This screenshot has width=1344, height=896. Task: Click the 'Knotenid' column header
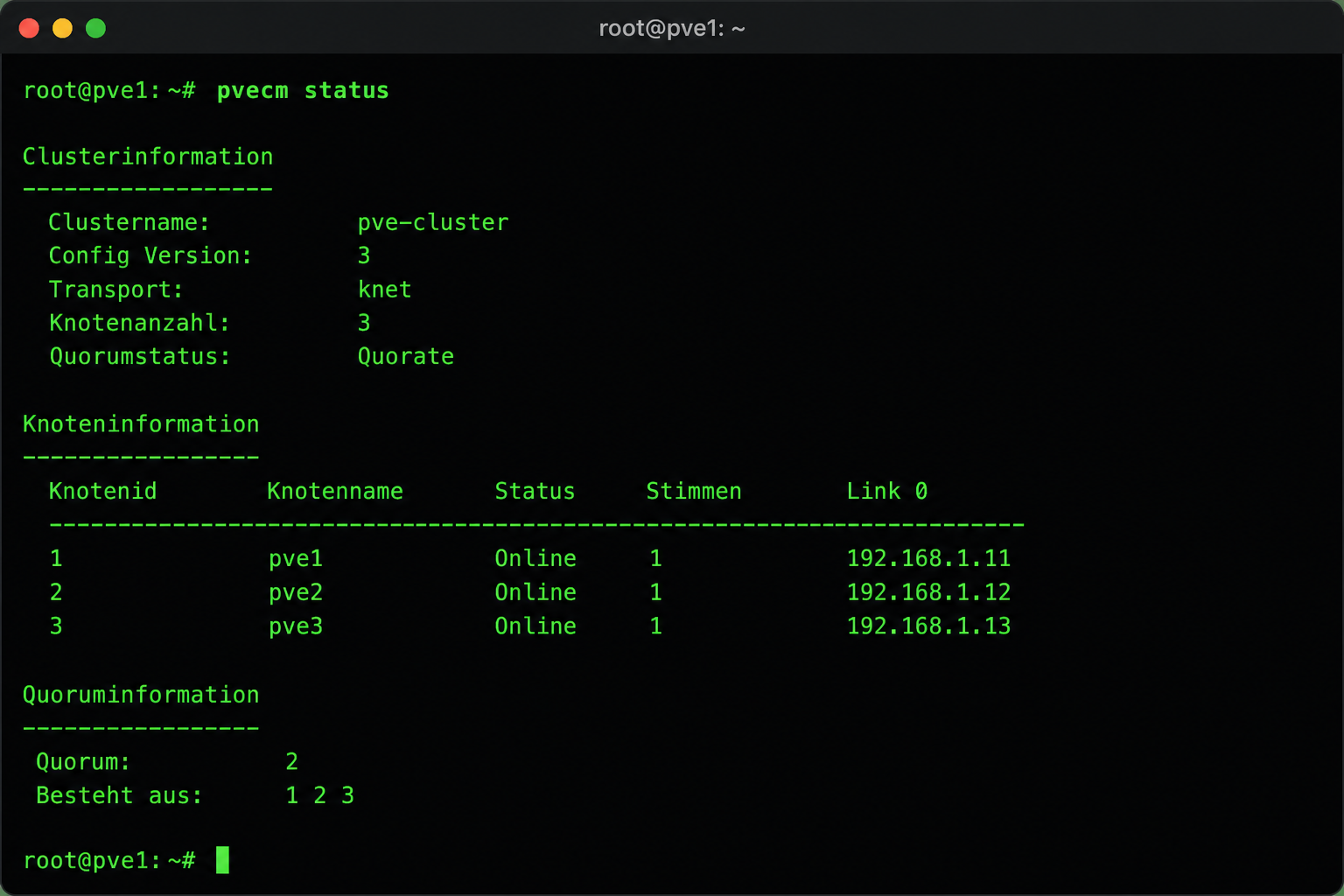pos(103,492)
